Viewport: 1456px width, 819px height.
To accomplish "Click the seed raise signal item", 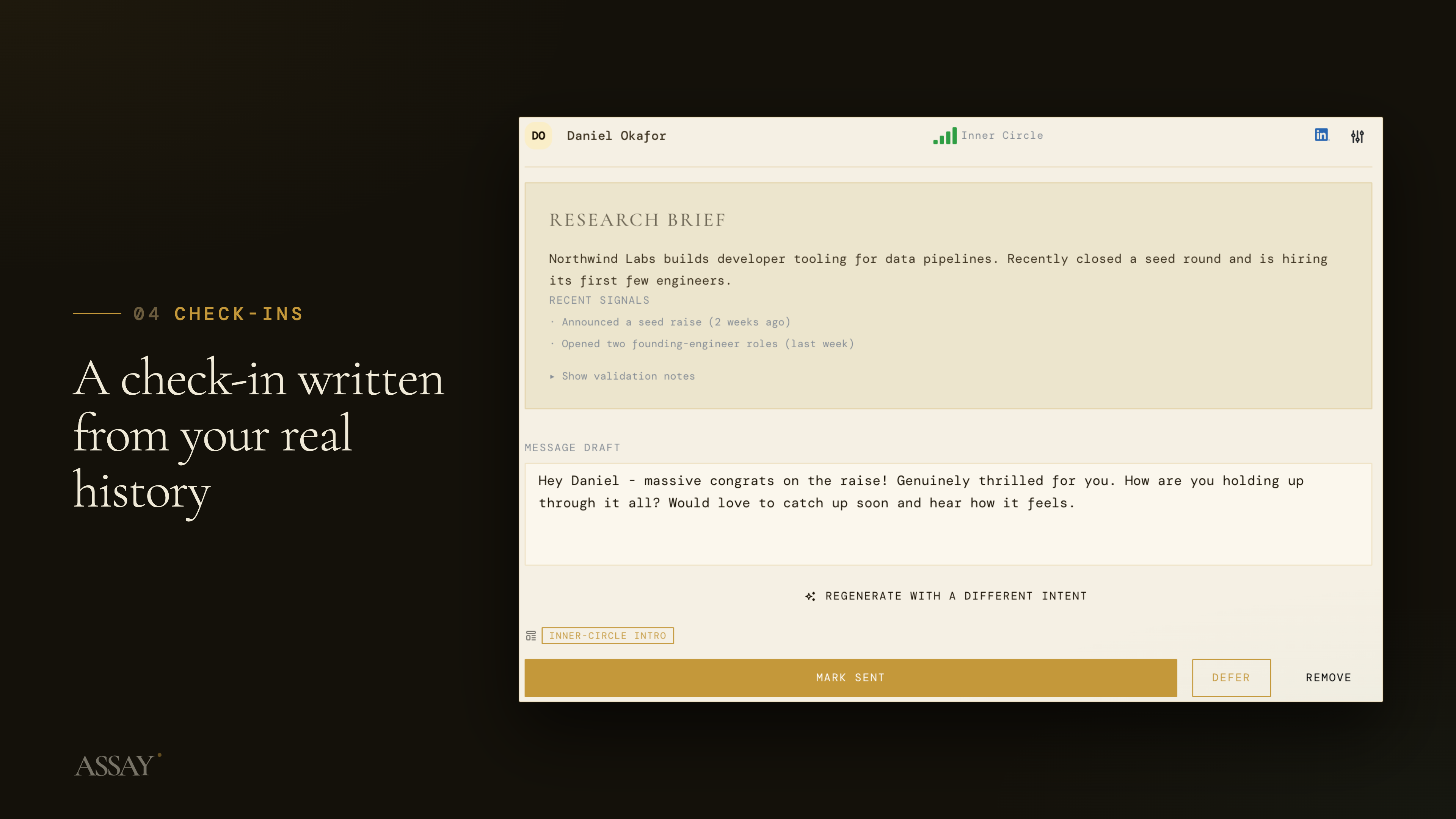I will tap(675, 322).
